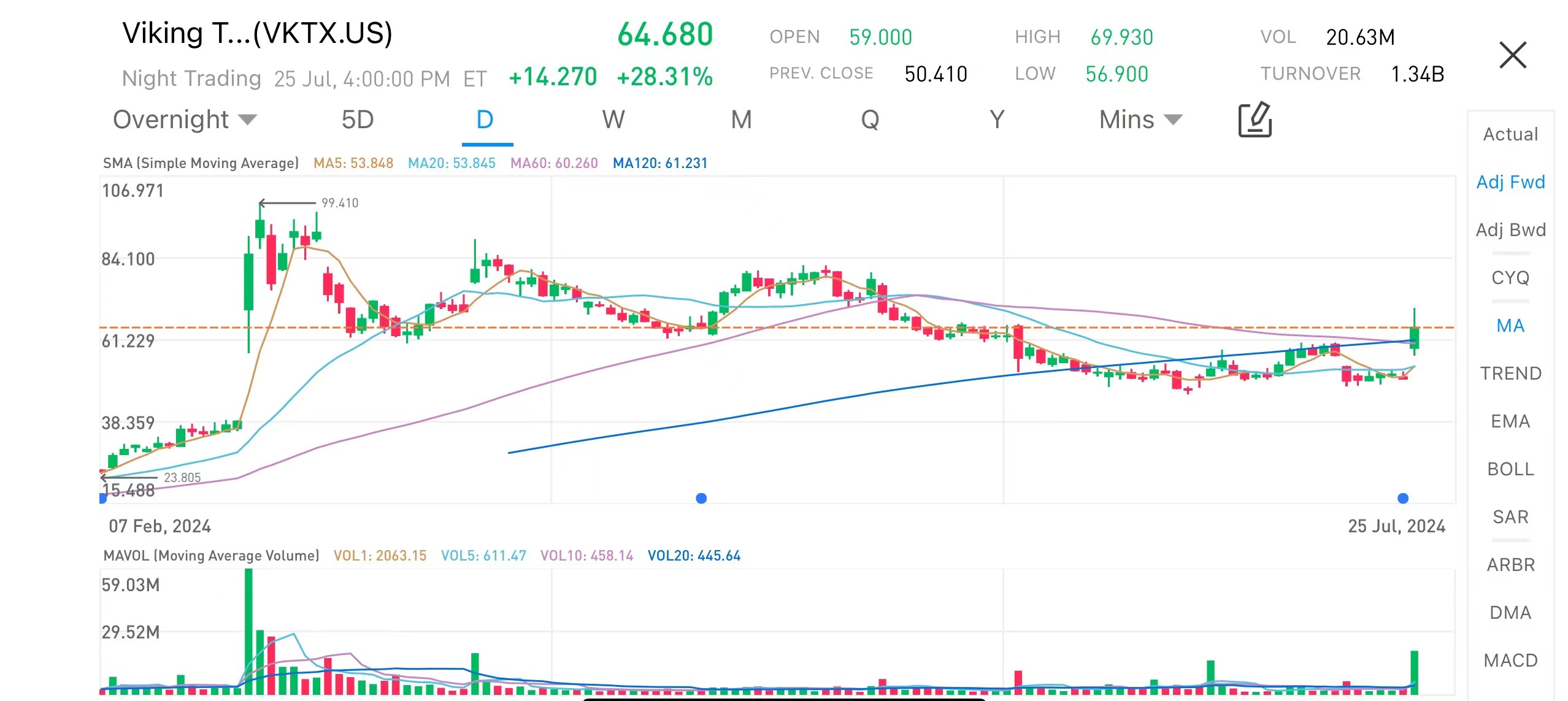
Task: Switch to the W weekly tab
Action: (x=613, y=120)
